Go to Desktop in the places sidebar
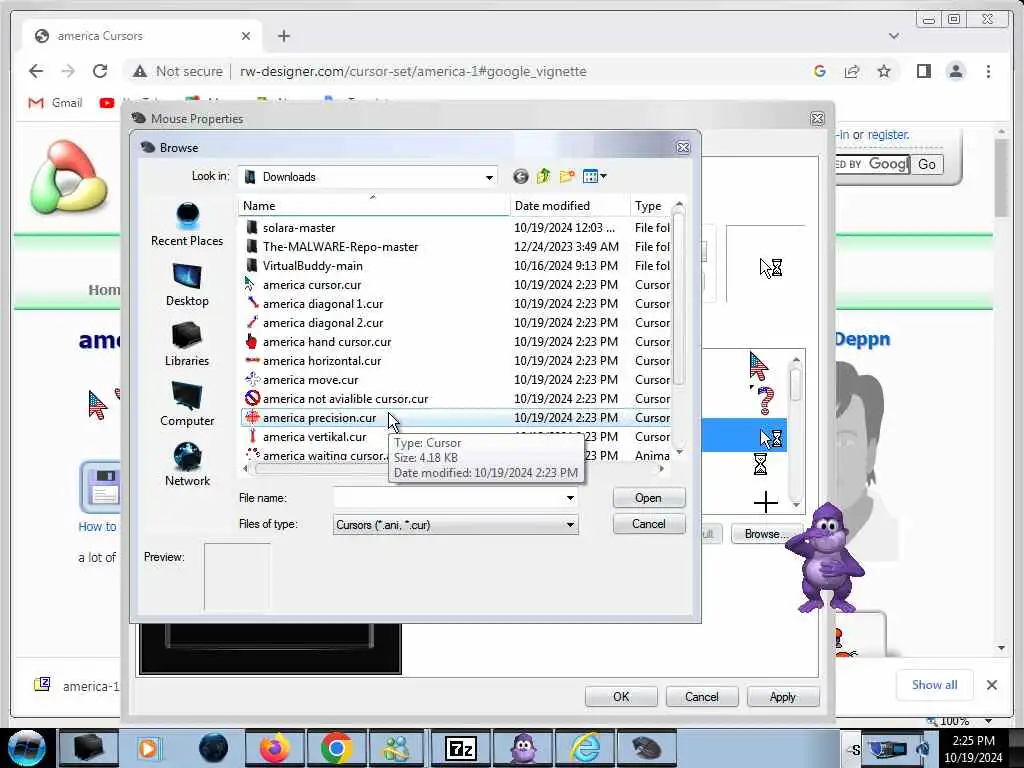 tap(187, 285)
